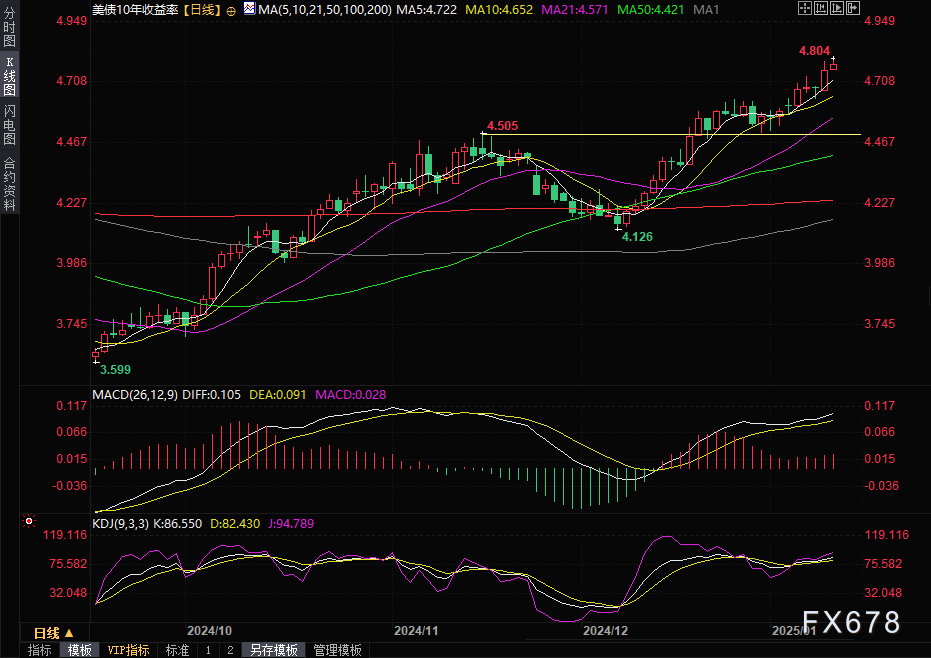This screenshot has width=931, height=658.
Task: Open the 合约资料 sidebar tab
Action: click(x=9, y=184)
